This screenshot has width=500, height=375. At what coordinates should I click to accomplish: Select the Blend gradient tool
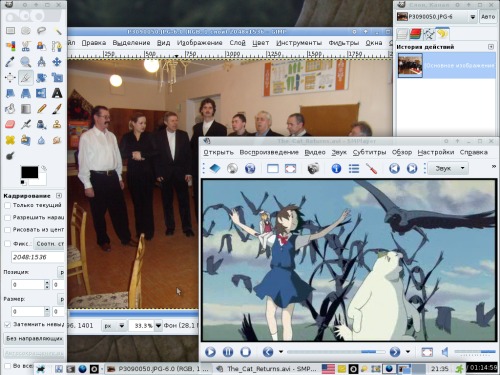(x=26, y=109)
